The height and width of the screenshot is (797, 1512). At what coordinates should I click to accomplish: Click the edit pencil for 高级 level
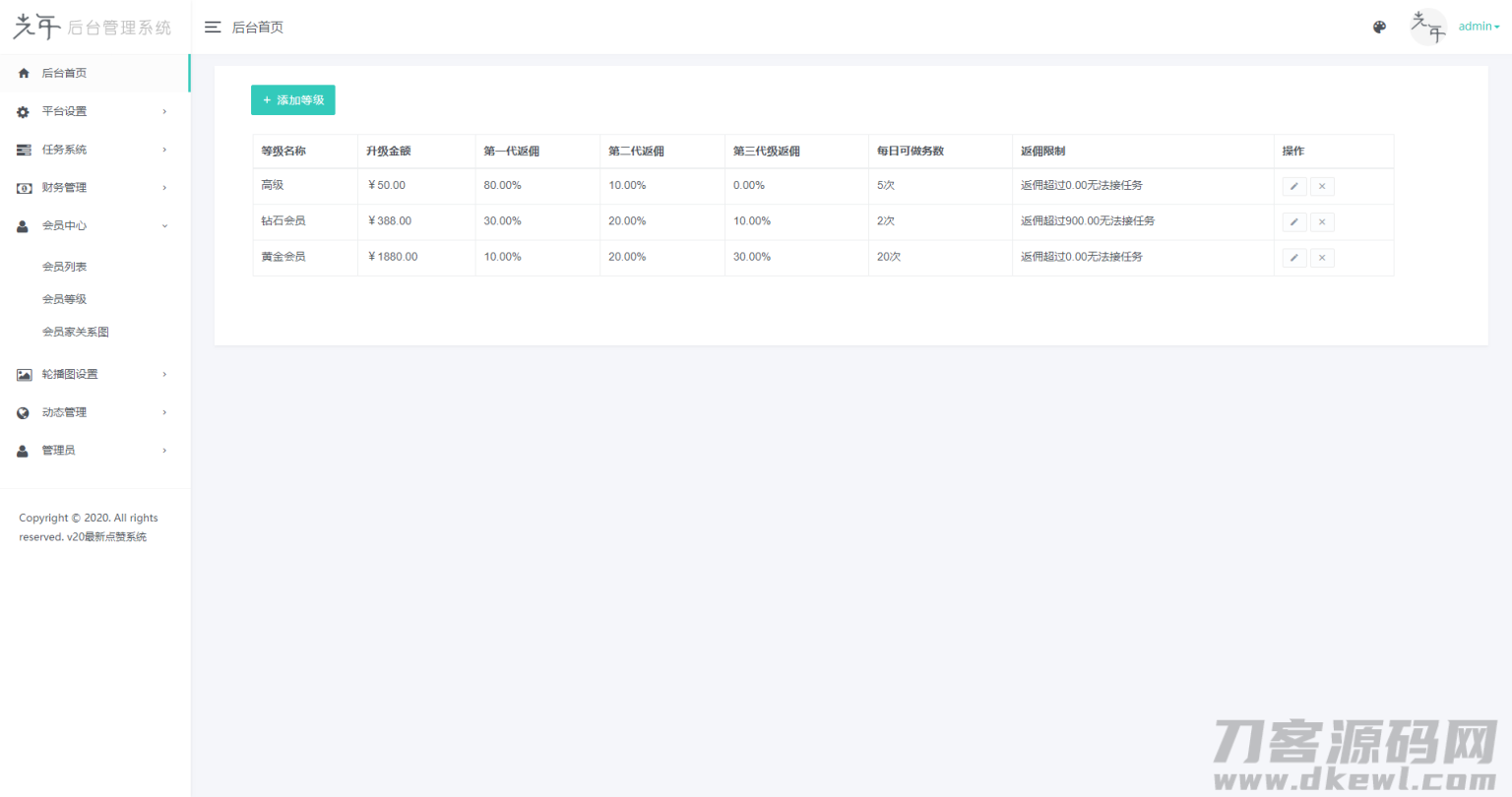click(x=1293, y=186)
